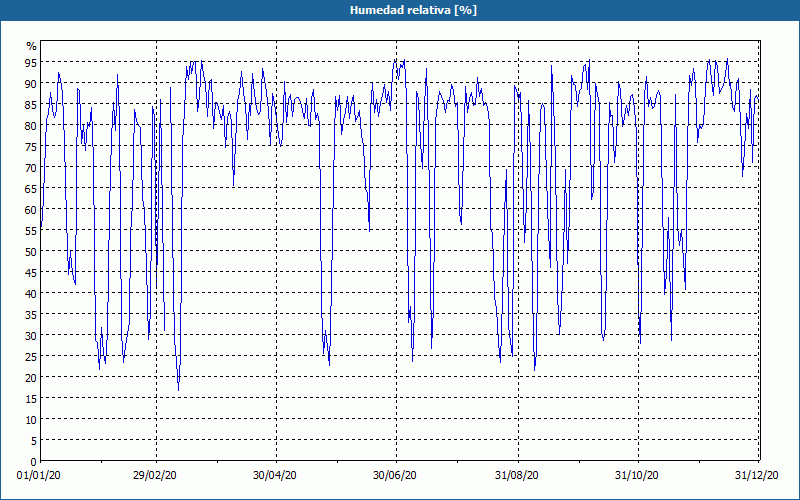Click the 95 value on the Y axis
Image resolution: width=800 pixels, height=500 pixels.
tap(31, 63)
